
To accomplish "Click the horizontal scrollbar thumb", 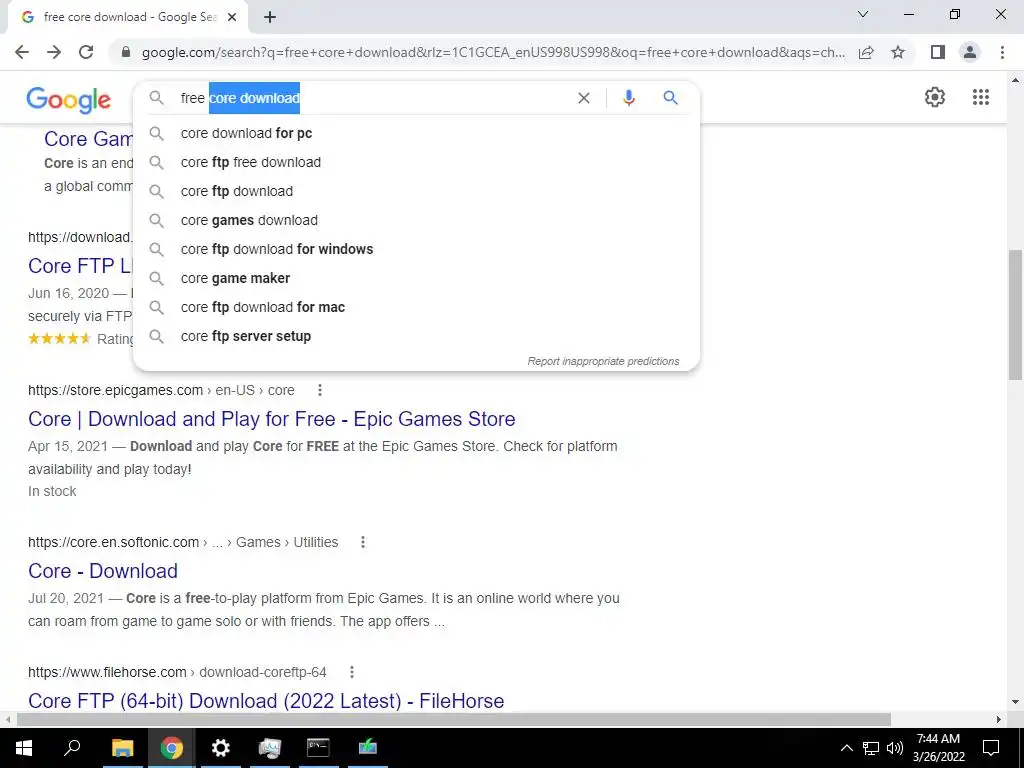I will pos(454,720).
